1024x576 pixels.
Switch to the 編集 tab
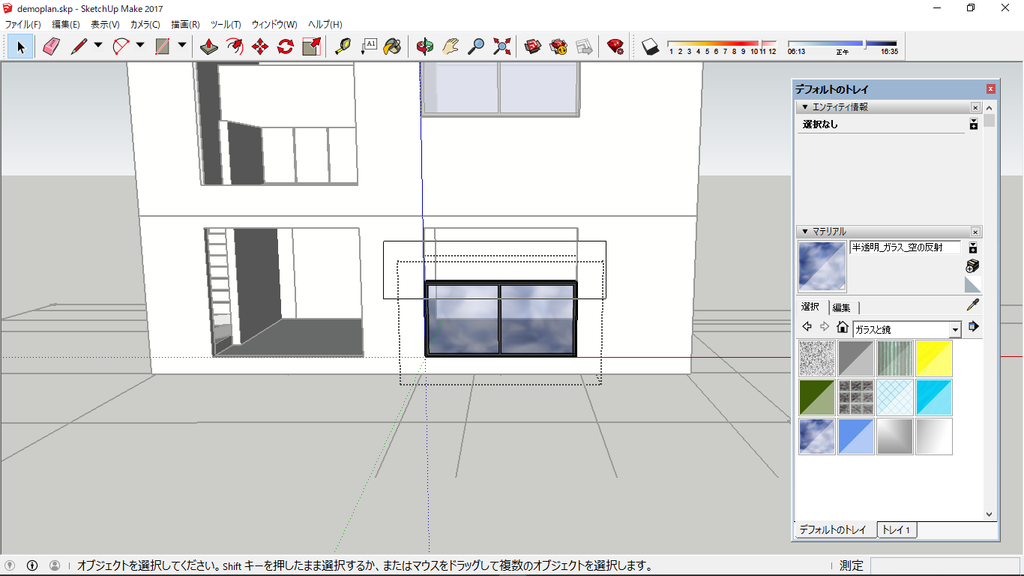pos(842,308)
